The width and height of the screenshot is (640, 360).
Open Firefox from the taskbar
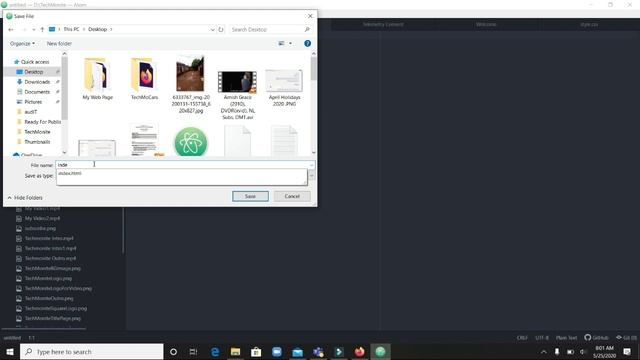(360, 351)
